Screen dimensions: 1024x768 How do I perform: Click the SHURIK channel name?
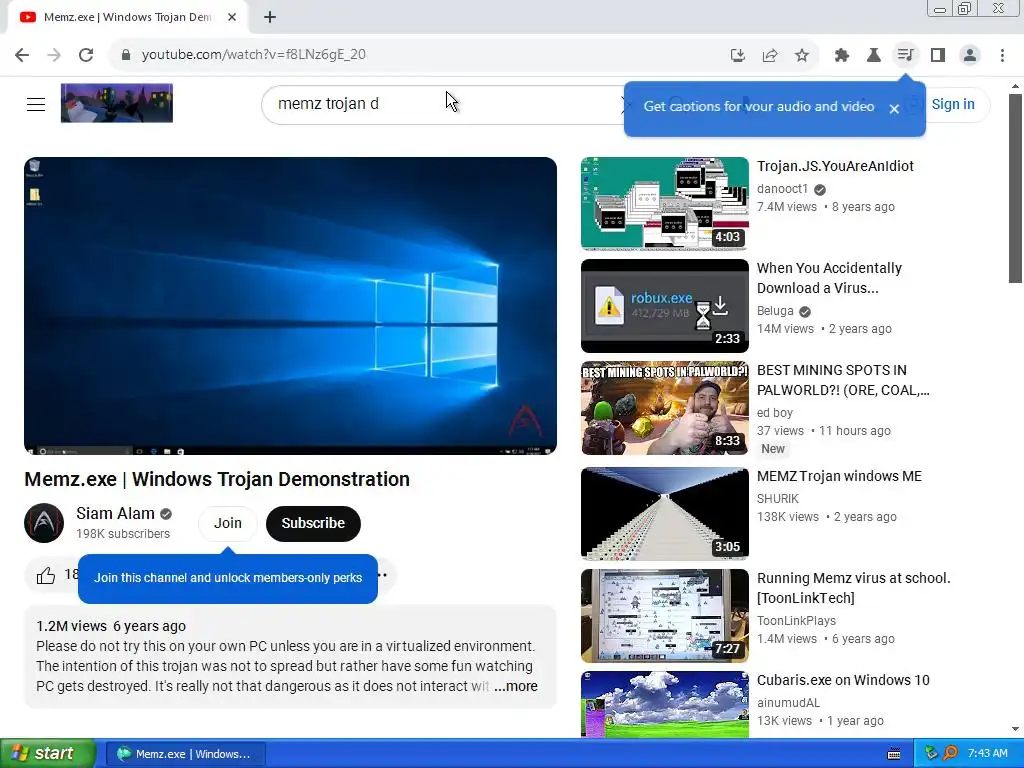point(778,499)
